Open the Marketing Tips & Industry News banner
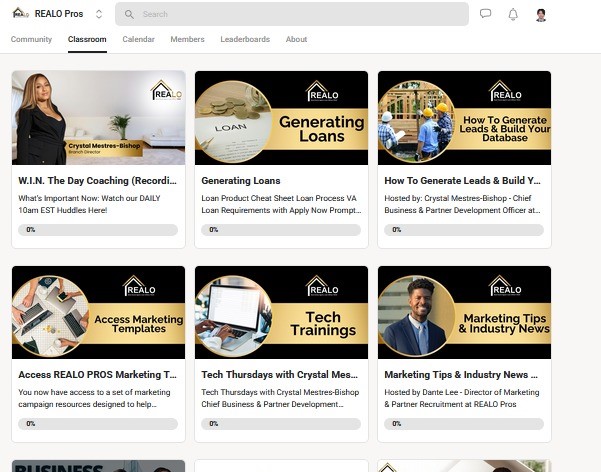This screenshot has width=601, height=472. (465, 312)
